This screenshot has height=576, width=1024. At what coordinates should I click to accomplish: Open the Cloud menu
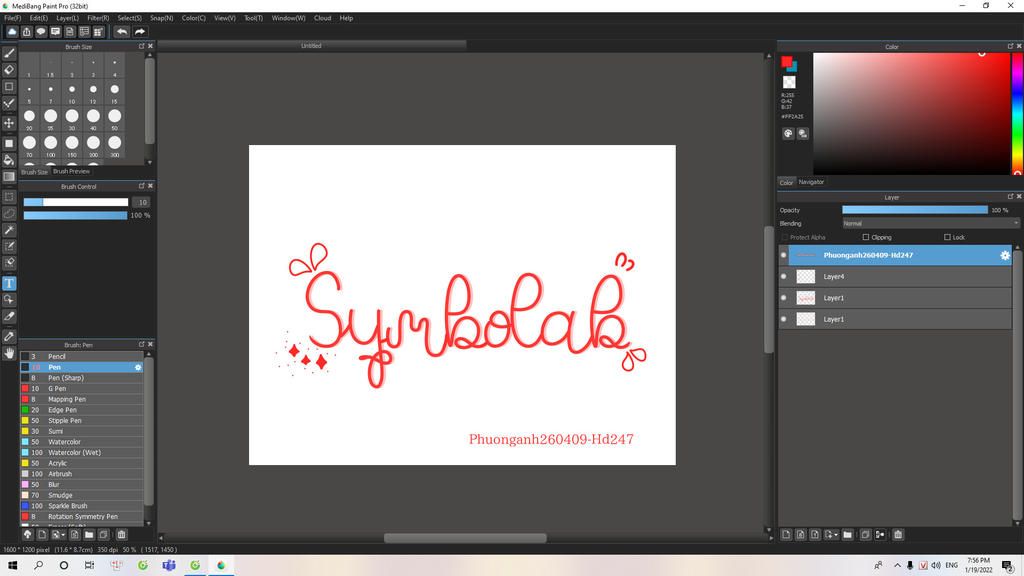(x=323, y=18)
